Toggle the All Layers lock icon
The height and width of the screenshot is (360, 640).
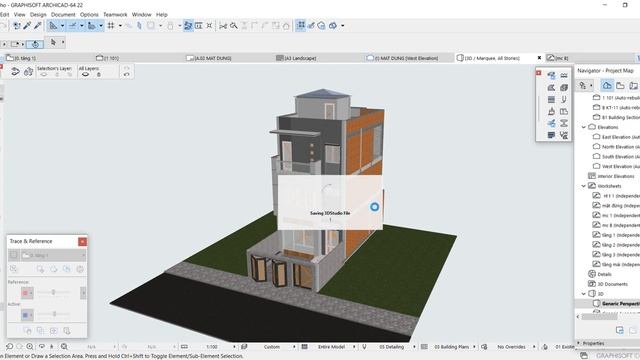click(x=99, y=75)
